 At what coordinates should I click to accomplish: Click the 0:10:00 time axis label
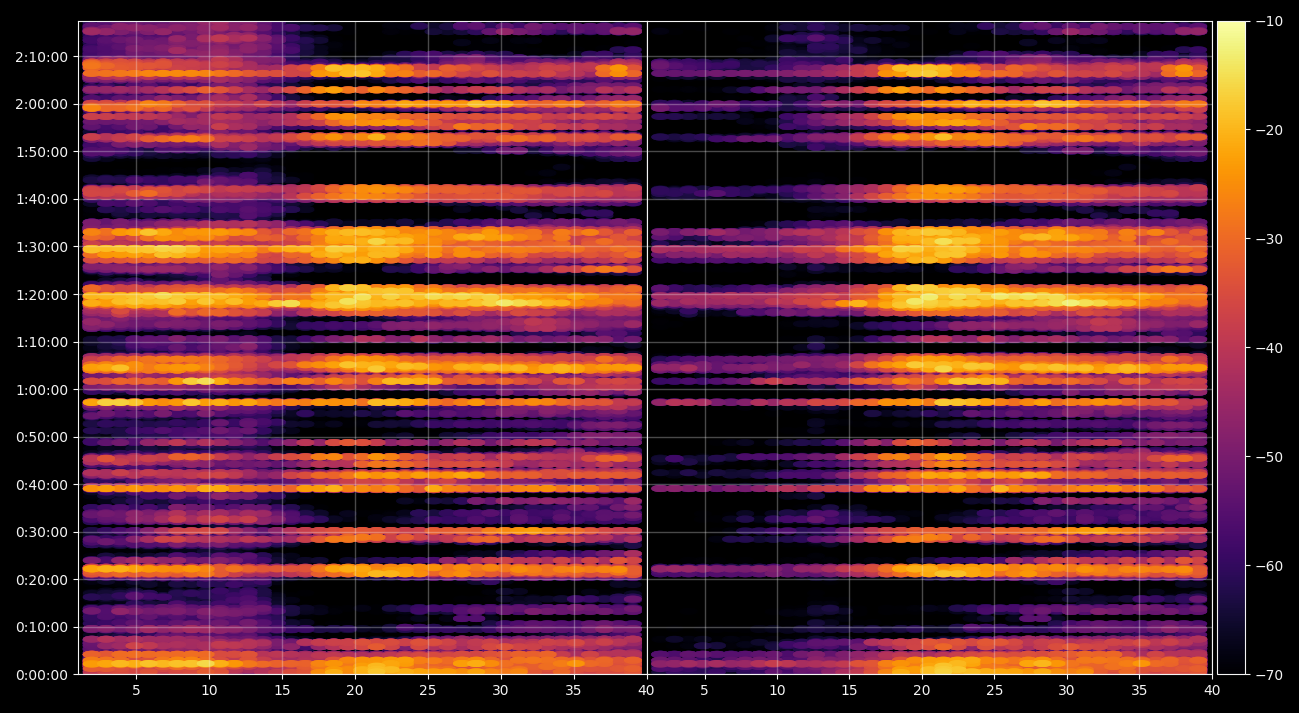(41, 627)
